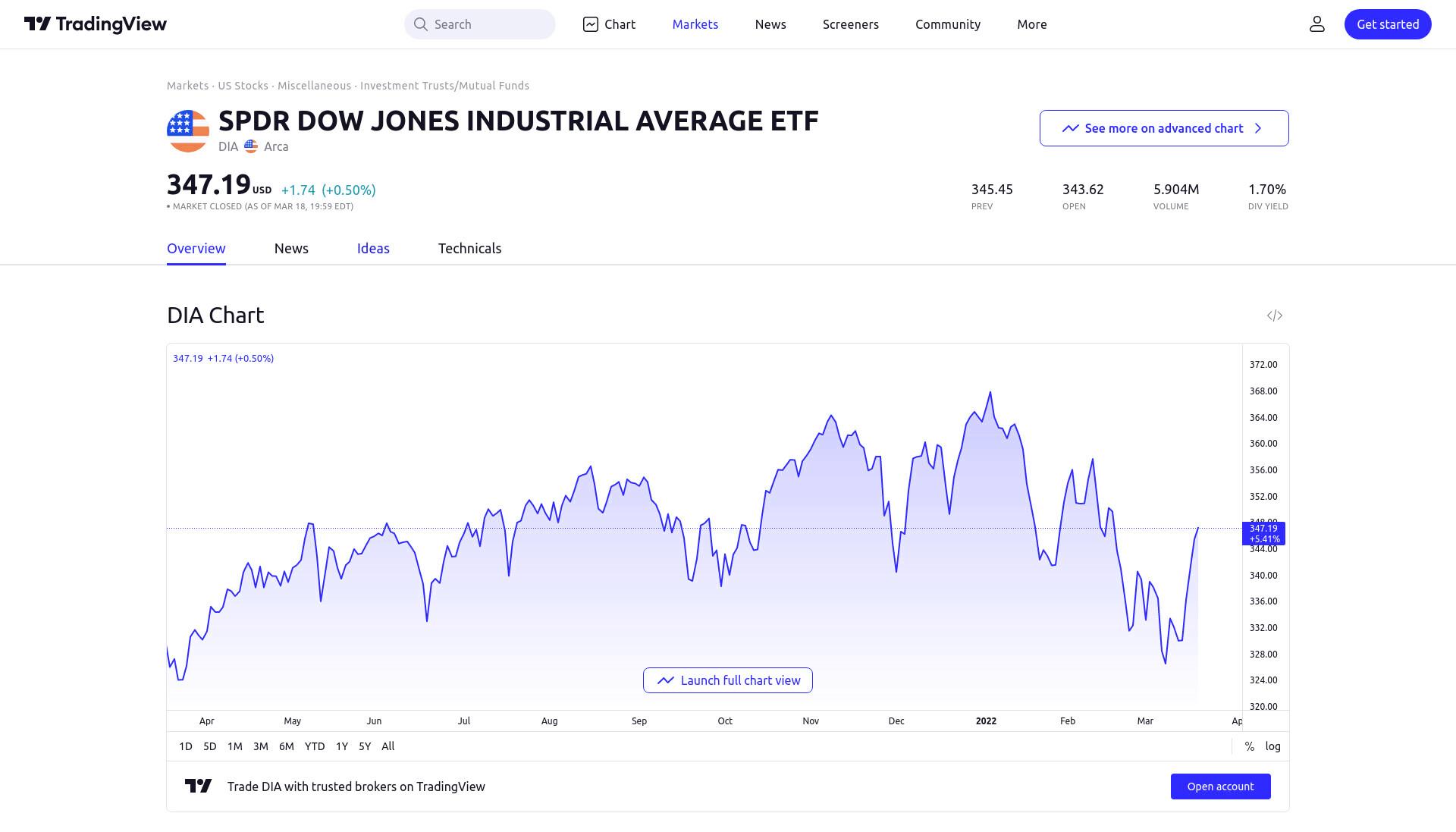Click the magnifier icon in search box
The height and width of the screenshot is (832, 1456).
coord(420,24)
